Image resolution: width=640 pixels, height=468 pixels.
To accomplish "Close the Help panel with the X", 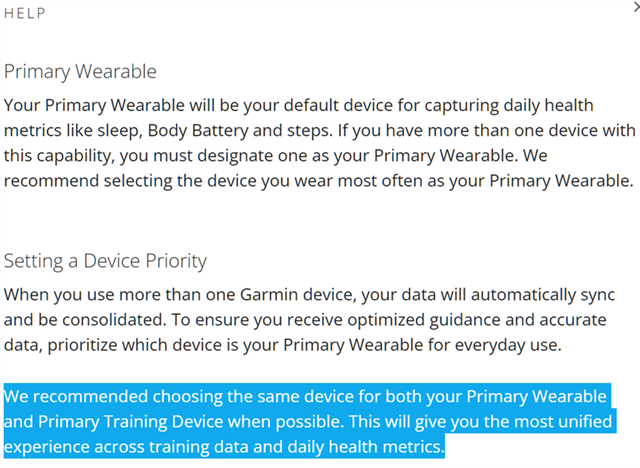I will click(634, 9).
